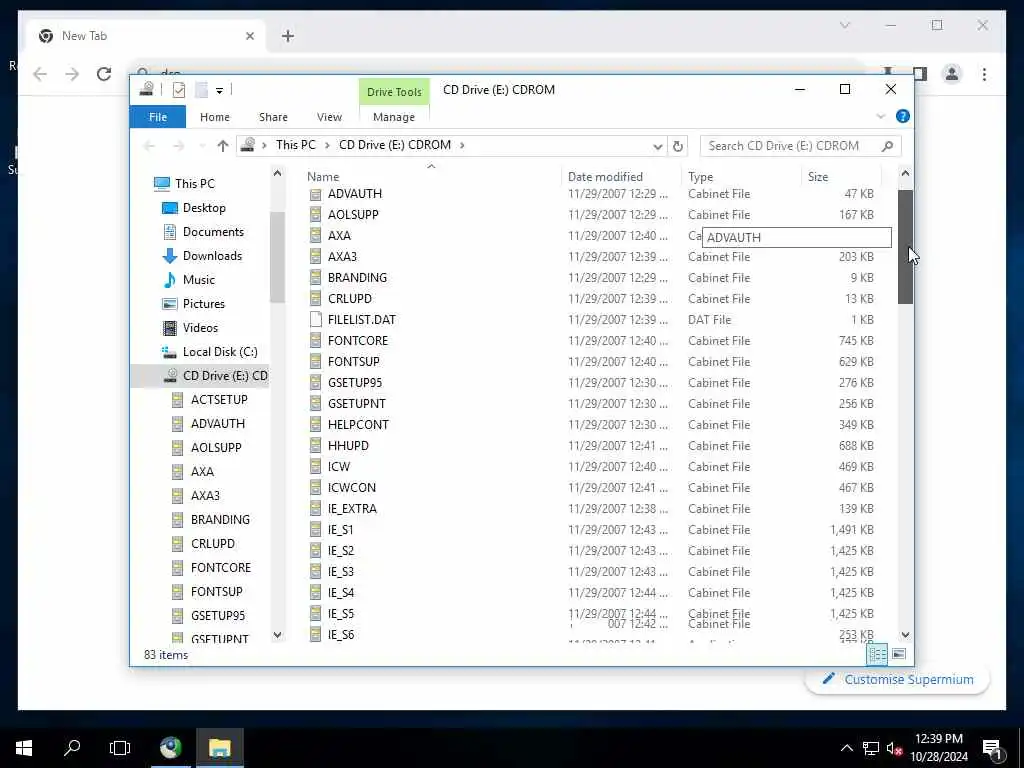Click the Drive Tools contextual tab header
The image size is (1024, 768).
pos(394,91)
